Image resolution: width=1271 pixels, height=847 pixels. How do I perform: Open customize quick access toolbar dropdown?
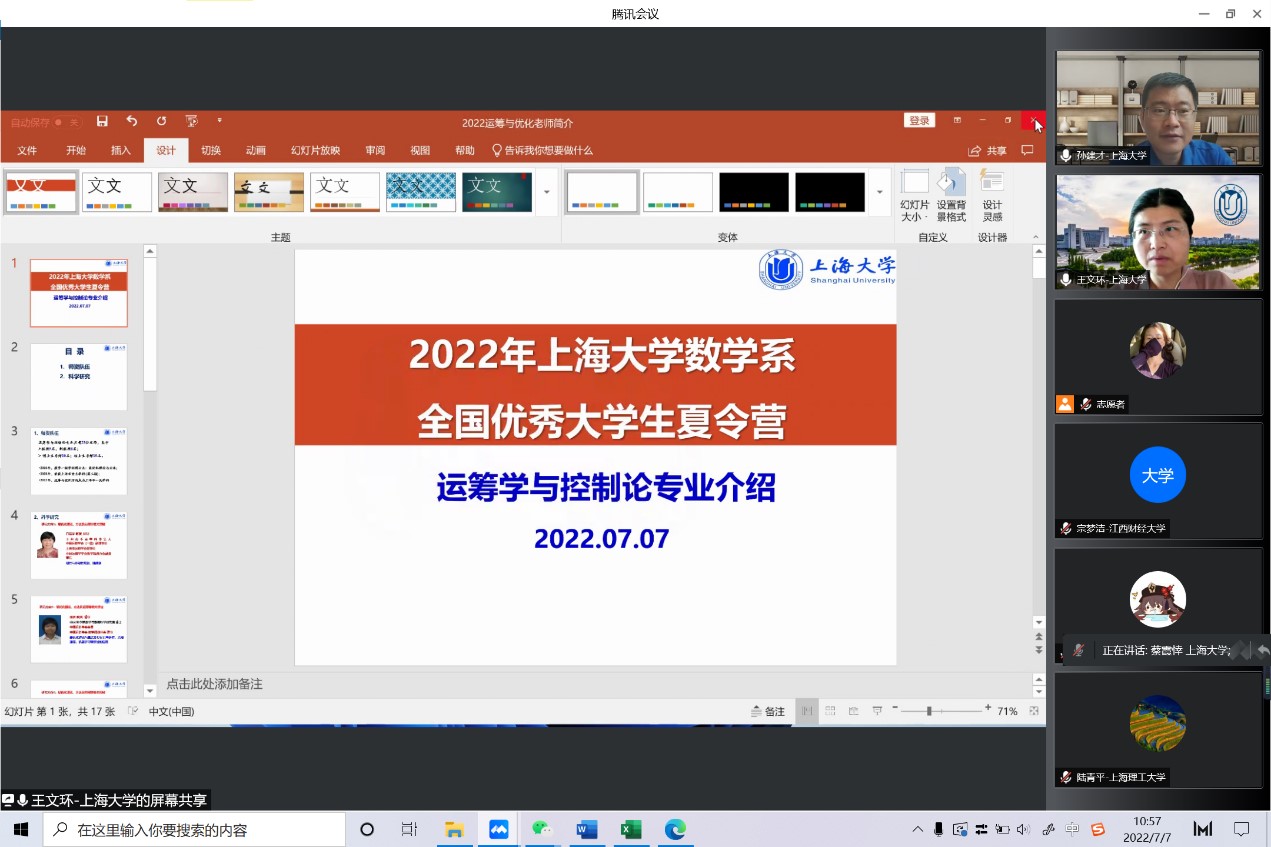coord(220,121)
